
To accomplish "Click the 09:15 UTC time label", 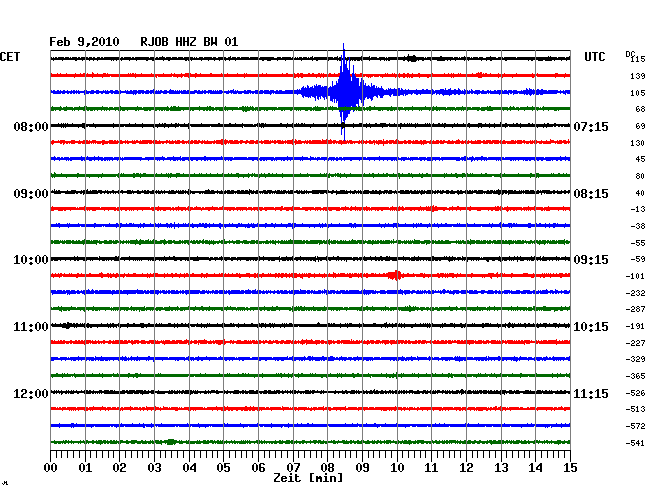I will click(x=591, y=260).
